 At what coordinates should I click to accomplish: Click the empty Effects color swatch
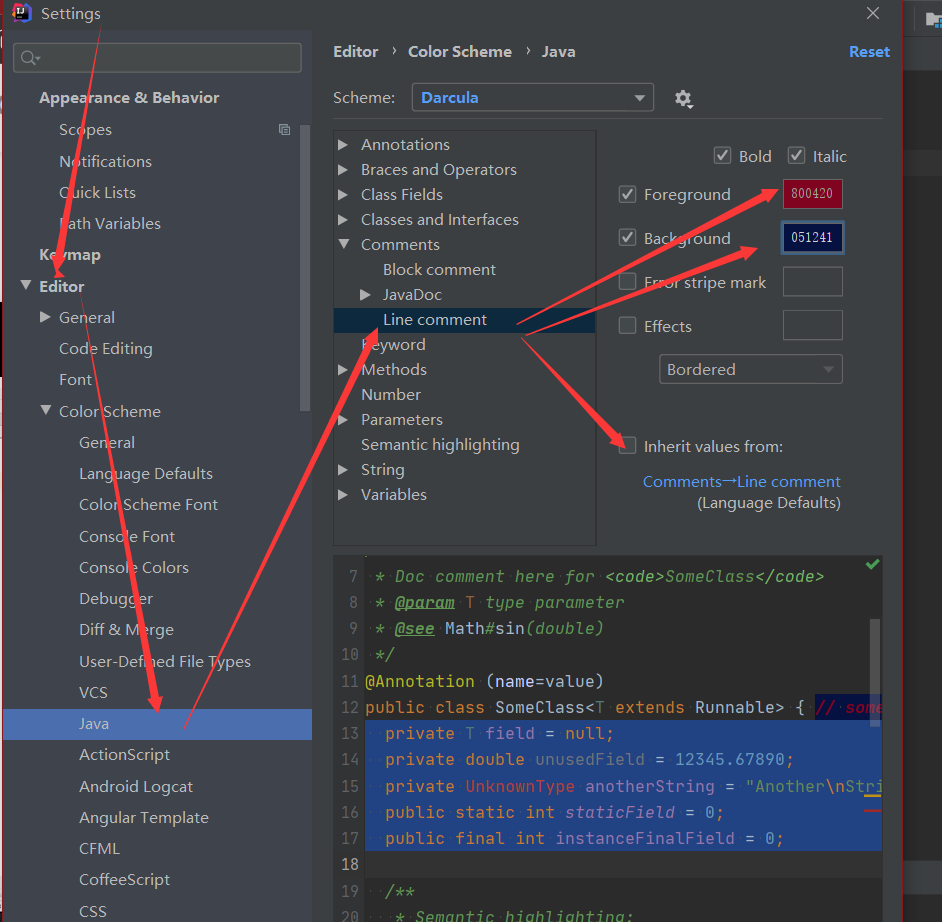pyautogui.click(x=812, y=326)
